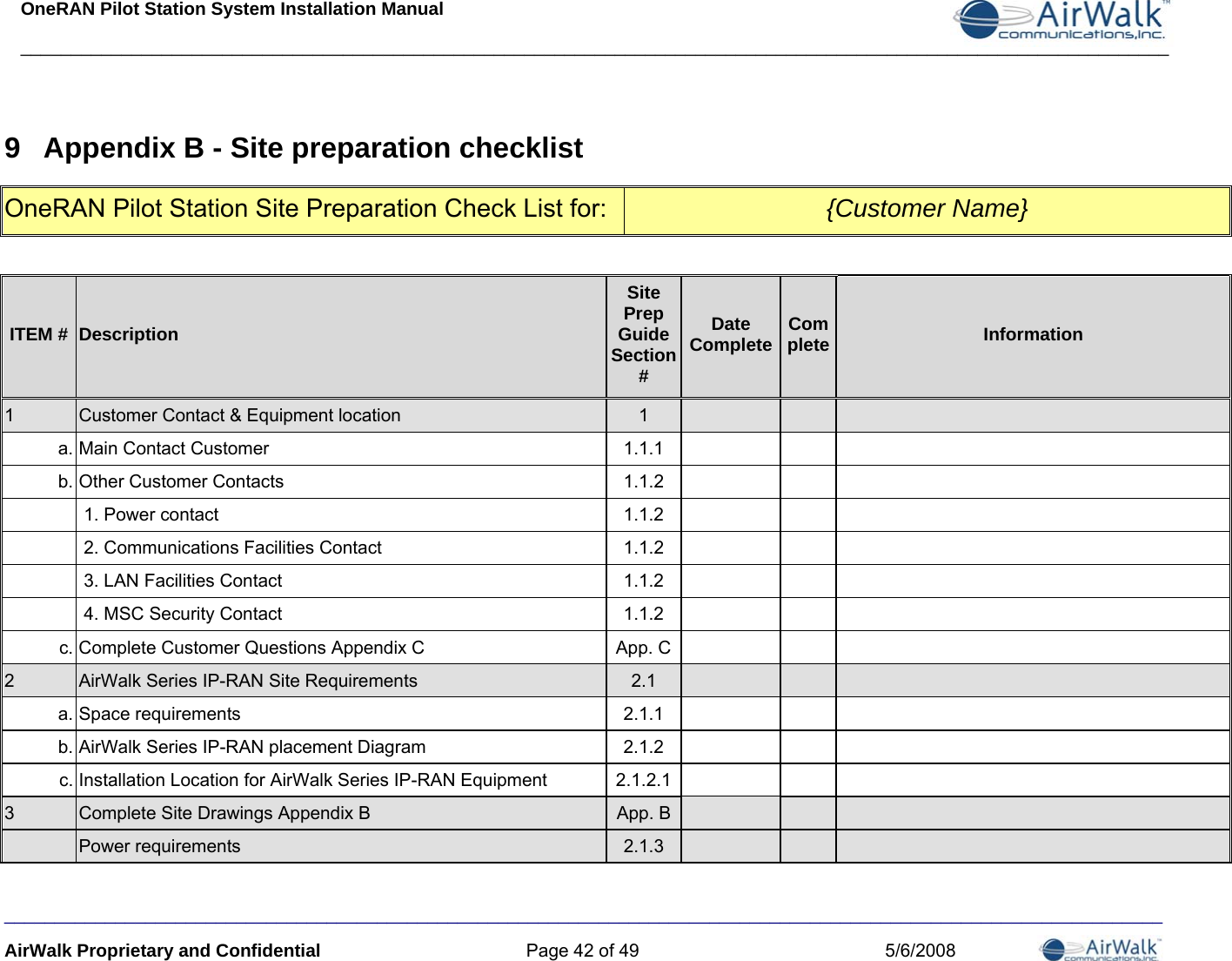This screenshot has width=1232, height=961.
Task: Click section value '2.1.2.1'
Action: pyautogui.click(x=644, y=780)
